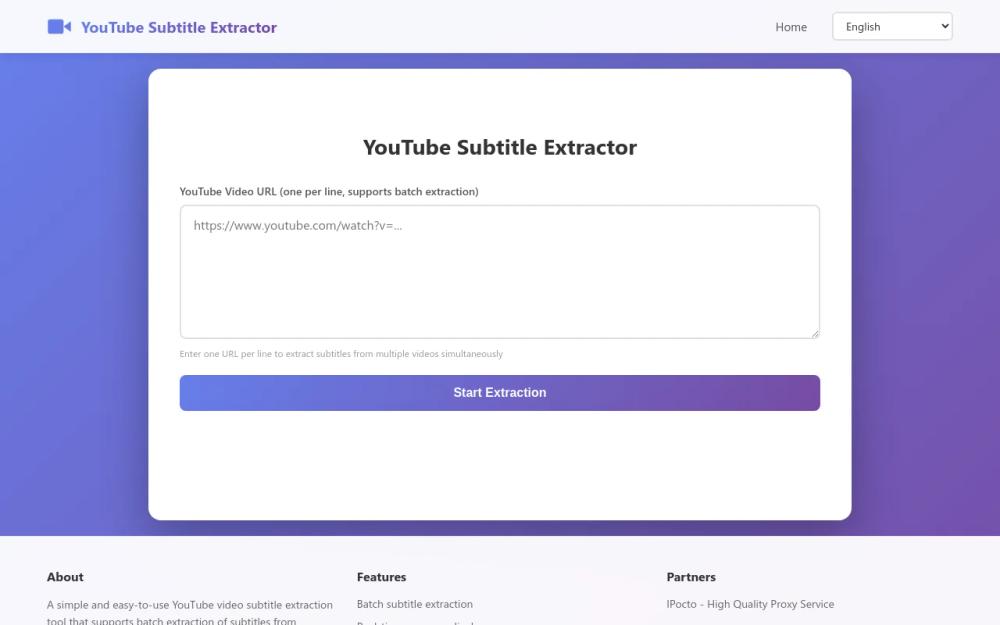Click the Partners footer heading
Viewport: 1000px width, 625px height.
691,577
